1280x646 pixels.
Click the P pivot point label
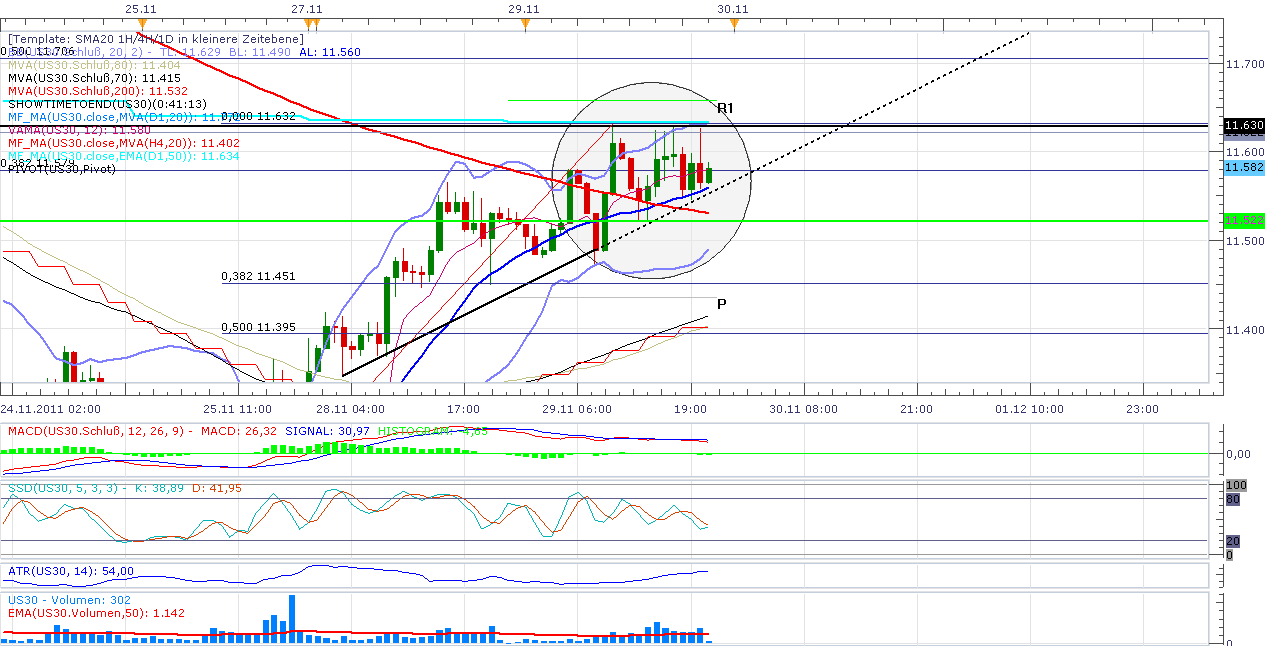click(721, 303)
